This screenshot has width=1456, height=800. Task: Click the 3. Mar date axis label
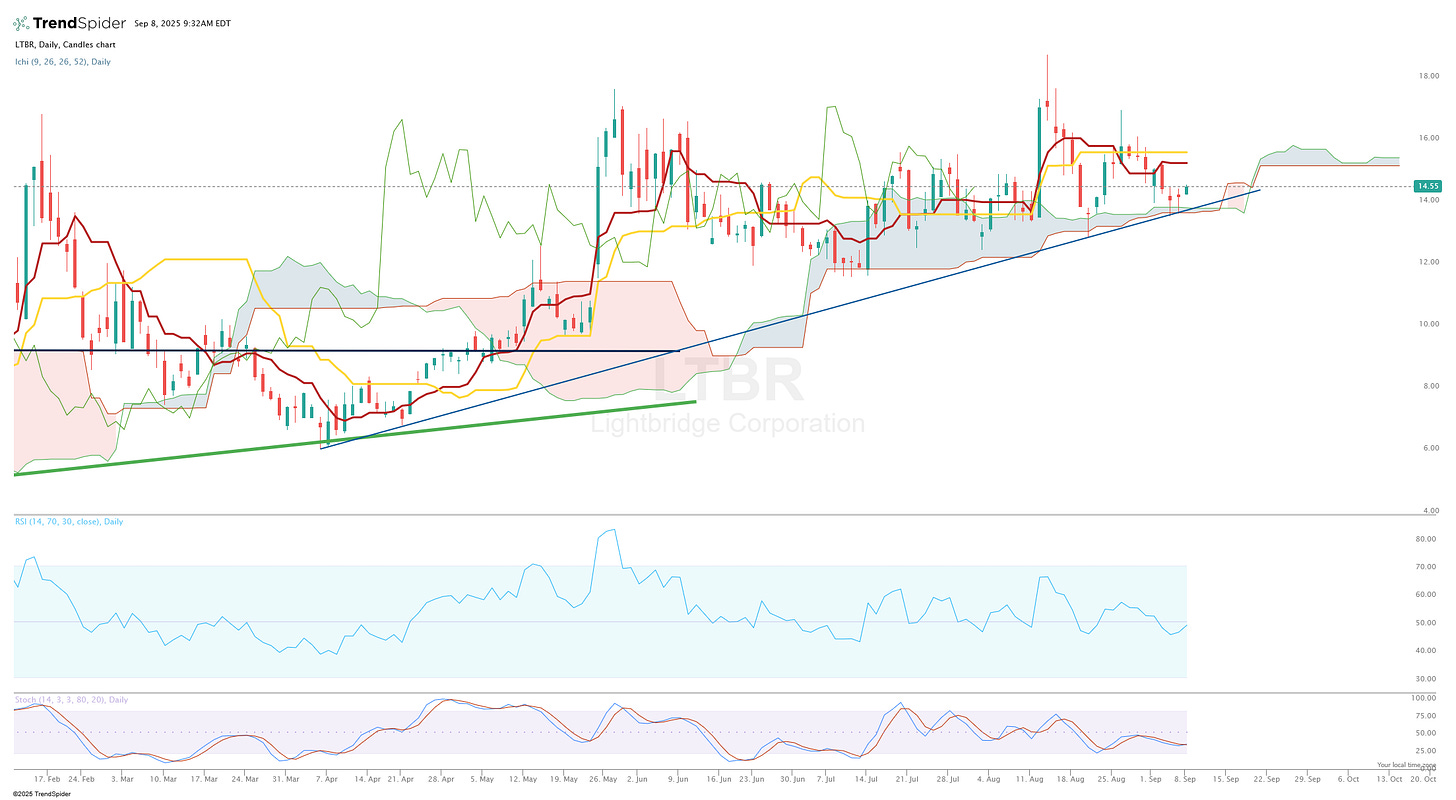[x=122, y=777]
